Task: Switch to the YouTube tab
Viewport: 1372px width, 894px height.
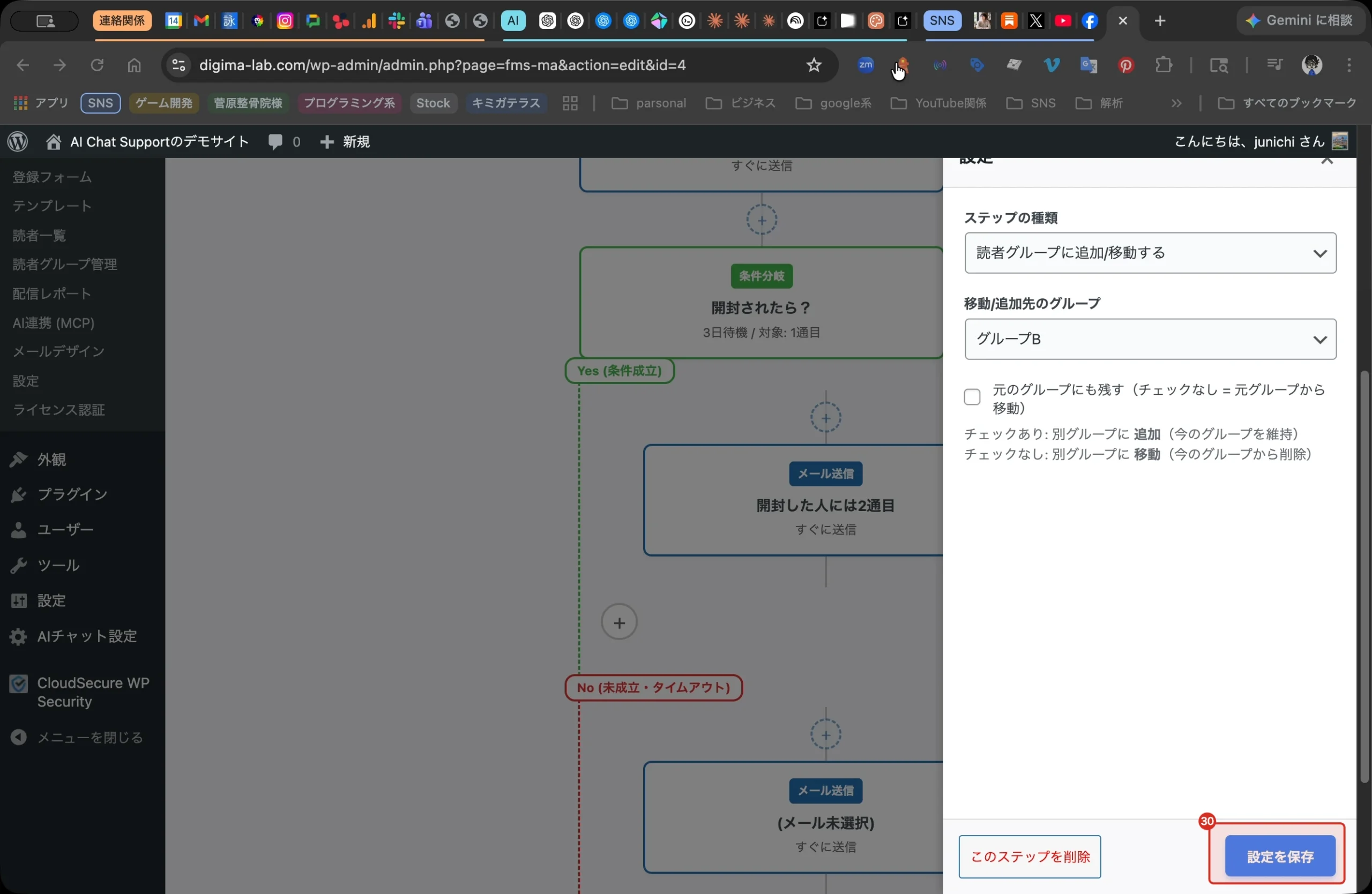Action: tap(1062, 21)
